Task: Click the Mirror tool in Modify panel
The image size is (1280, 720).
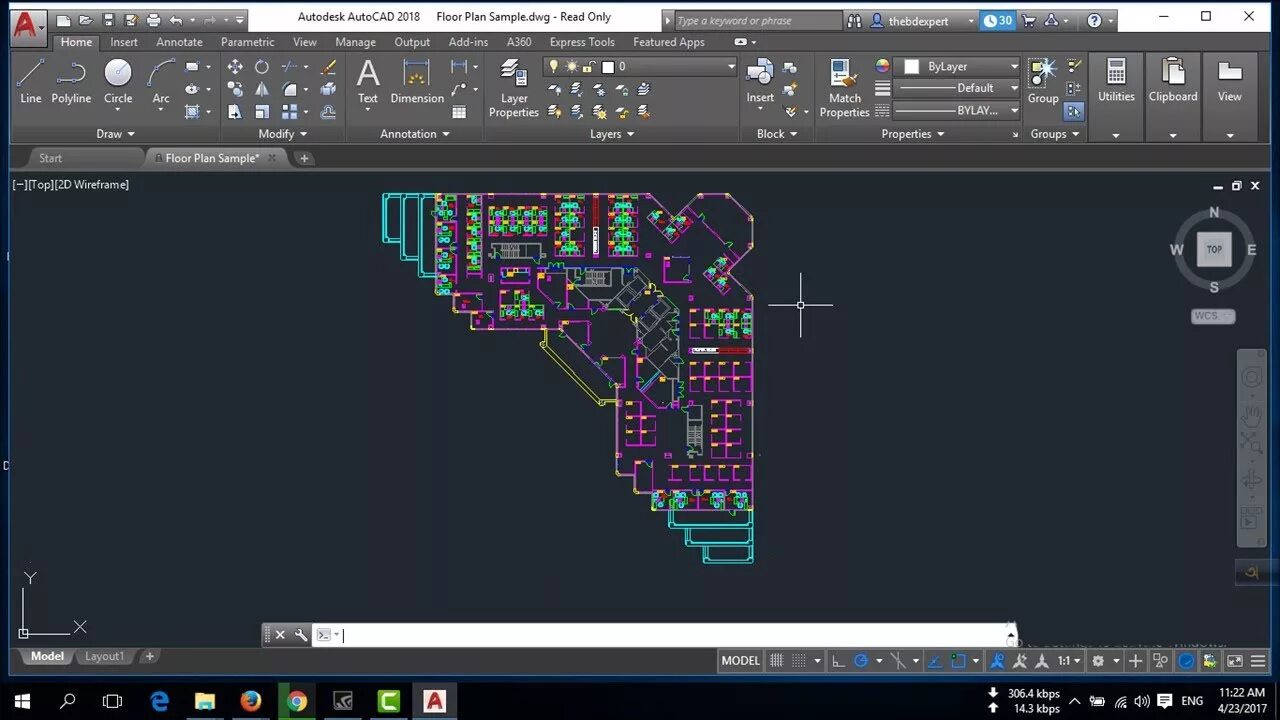Action: click(x=262, y=89)
